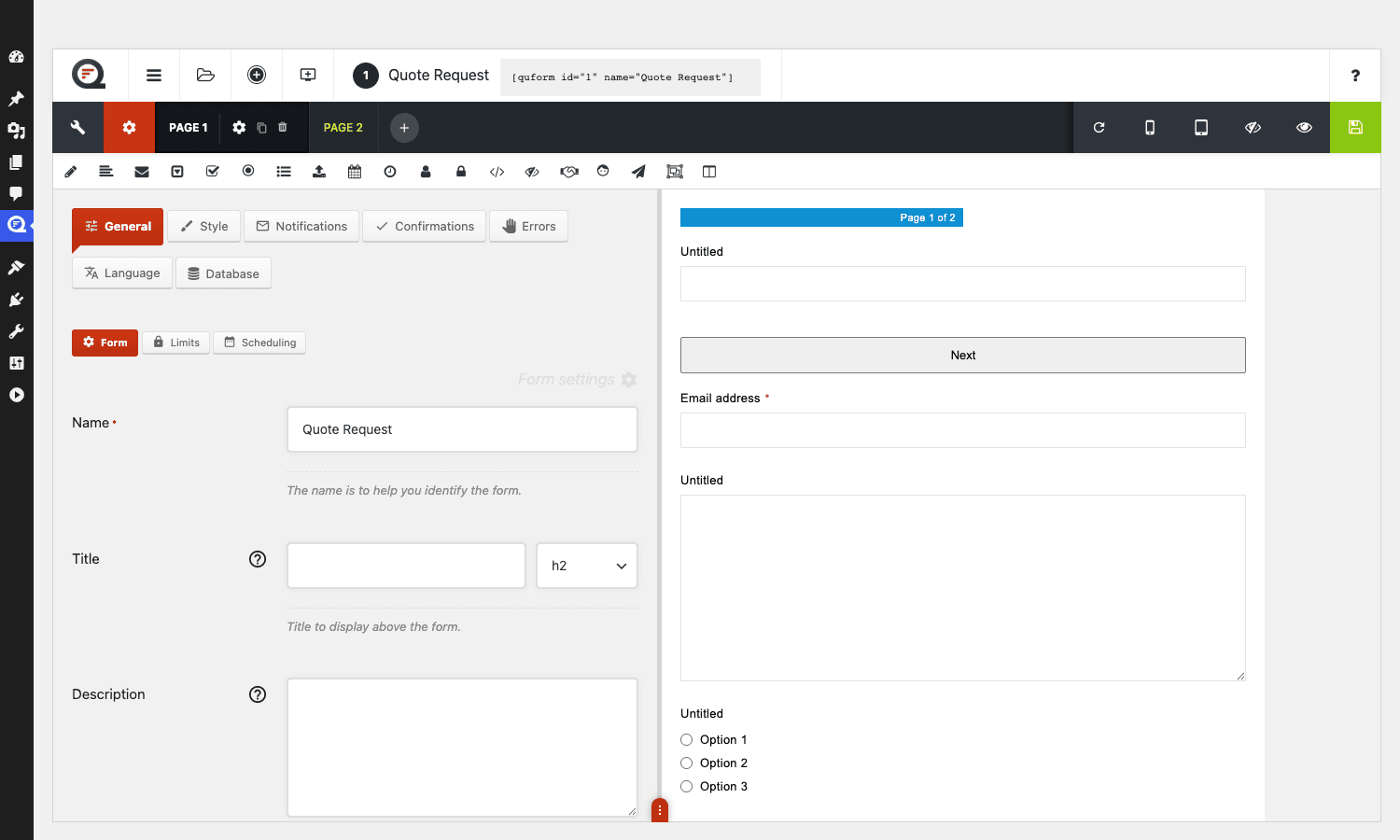Refresh the form preview
Image resolution: width=1400 pixels, height=840 pixels.
tap(1099, 128)
